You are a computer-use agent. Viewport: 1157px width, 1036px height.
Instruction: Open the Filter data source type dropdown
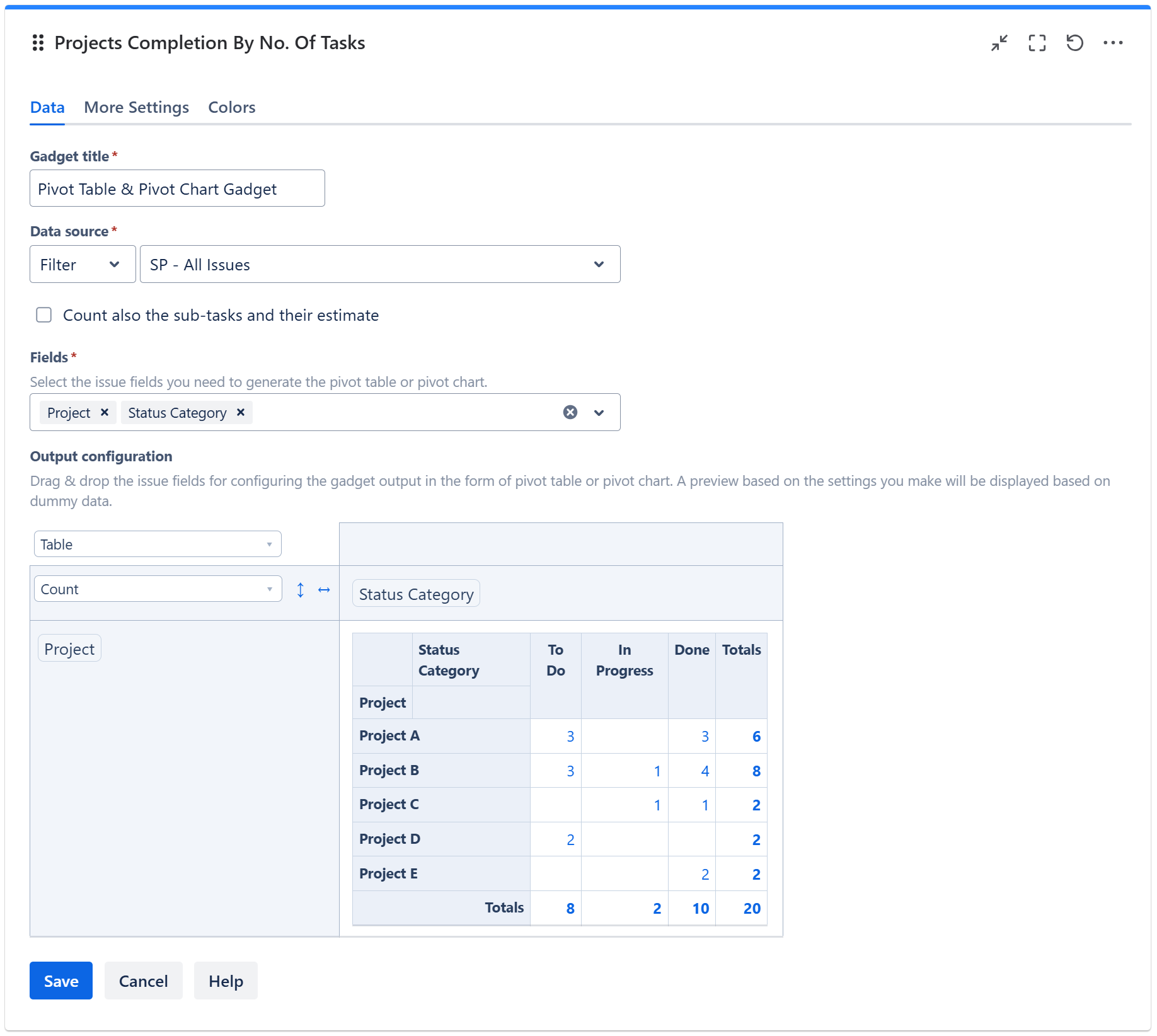click(83, 265)
